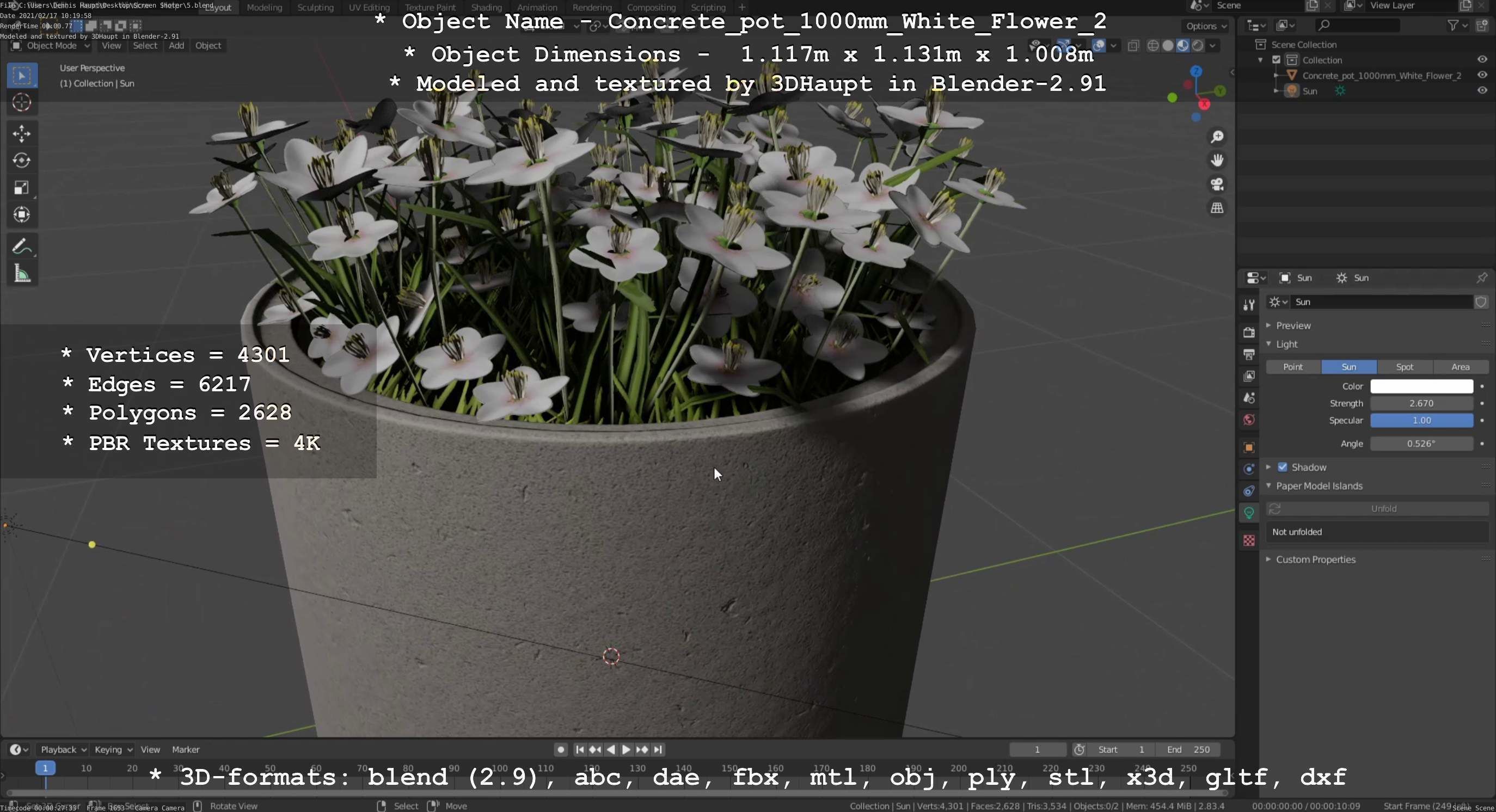The image size is (1496, 812).
Task: Open the Scene properties tab
Action: coord(1249,398)
